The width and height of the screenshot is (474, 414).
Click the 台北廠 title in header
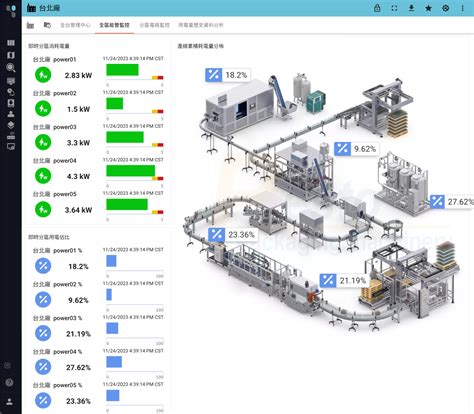tap(50, 8)
